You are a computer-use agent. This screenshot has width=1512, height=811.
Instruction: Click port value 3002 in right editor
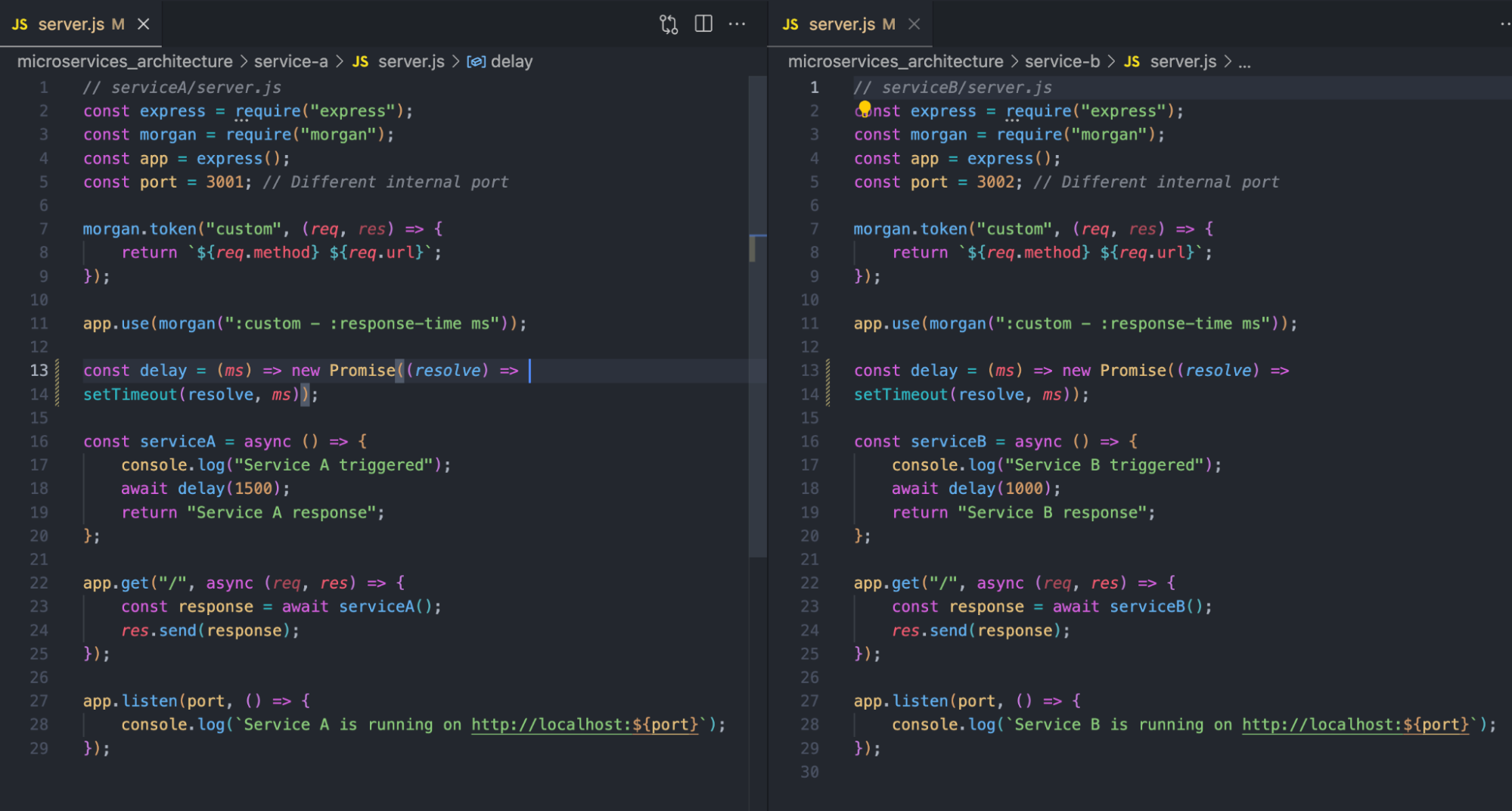[995, 182]
